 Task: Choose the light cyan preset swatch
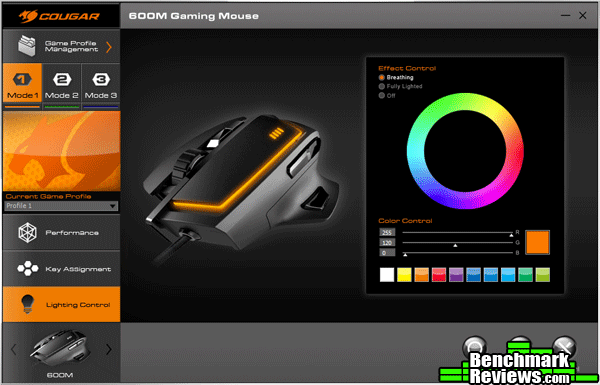(x=508, y=275)
